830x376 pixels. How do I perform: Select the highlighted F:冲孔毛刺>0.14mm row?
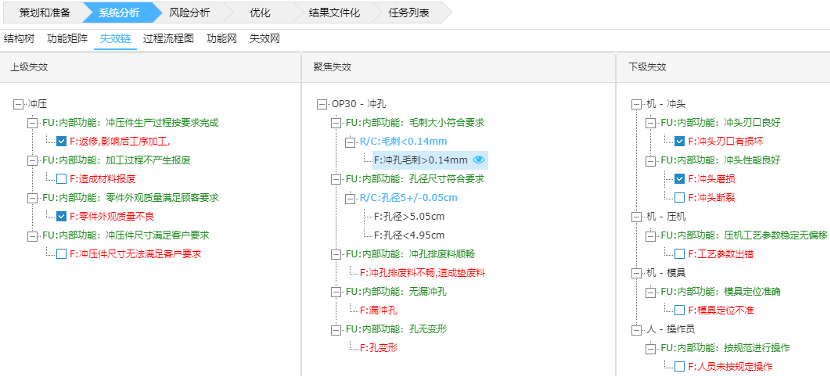pyautogui.click(x=430, y=160)
